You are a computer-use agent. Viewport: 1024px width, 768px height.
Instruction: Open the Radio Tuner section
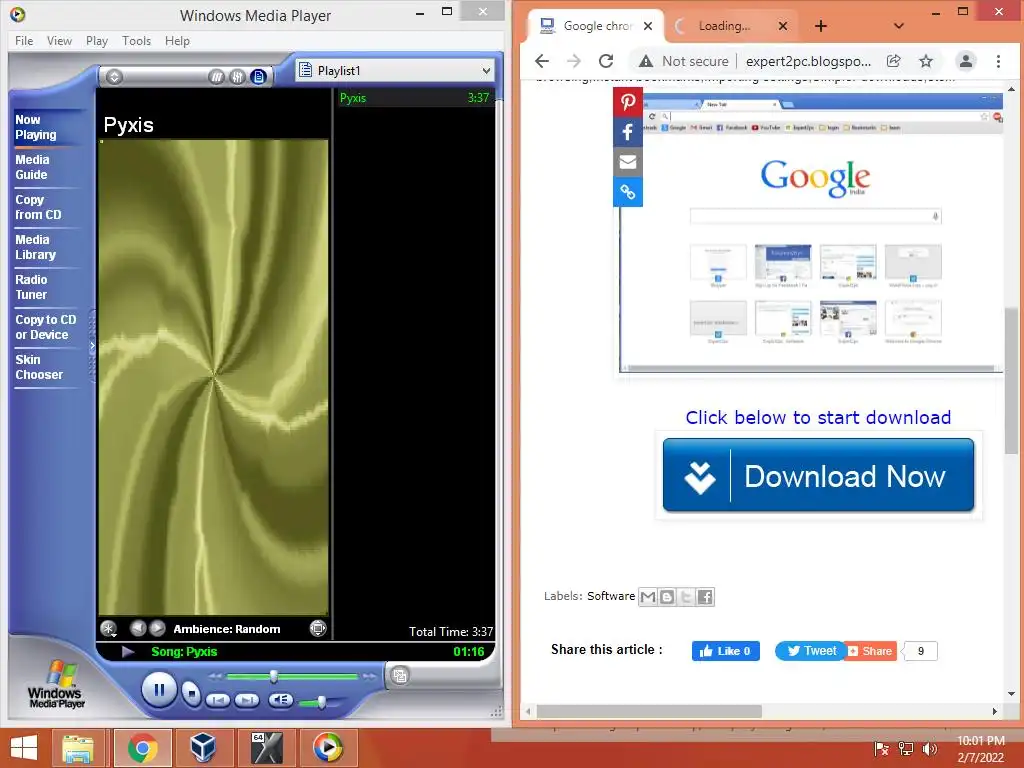[31, 287]
